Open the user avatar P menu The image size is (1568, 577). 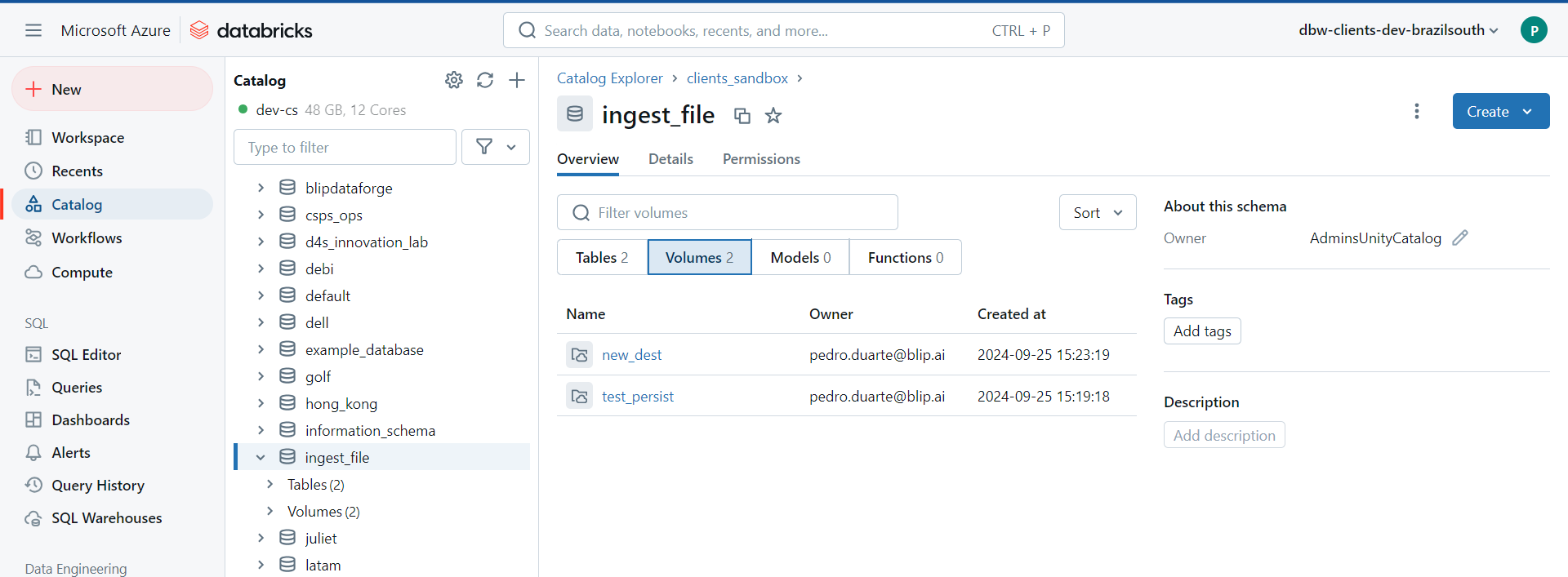click(x=1534, y=30)
